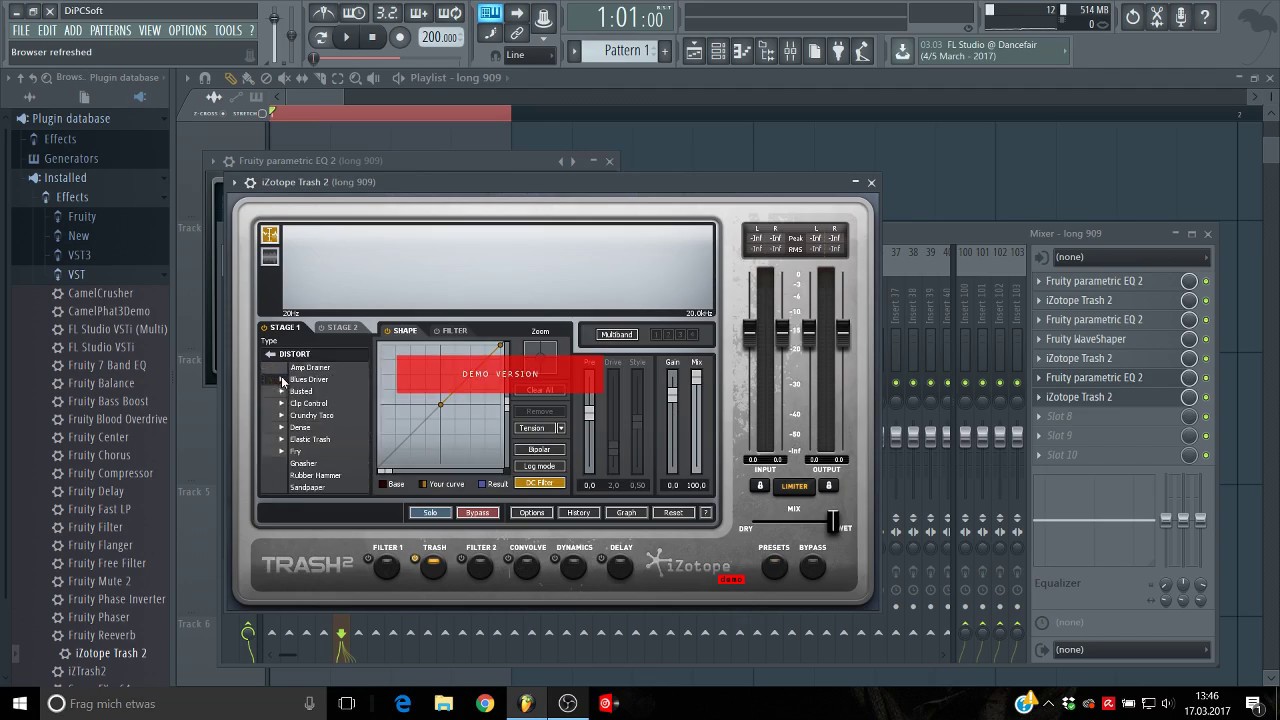Open the Mixer toolbar icon
Viewport: 1280px width, 720px height.
(790, 51)
